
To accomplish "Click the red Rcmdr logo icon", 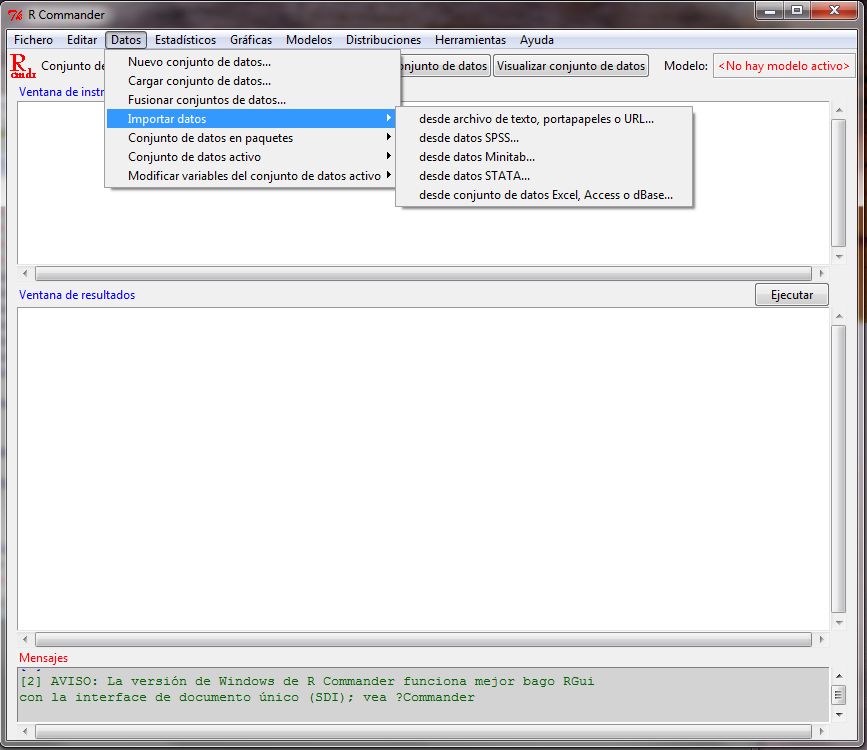I will click(x=23, y=66).
